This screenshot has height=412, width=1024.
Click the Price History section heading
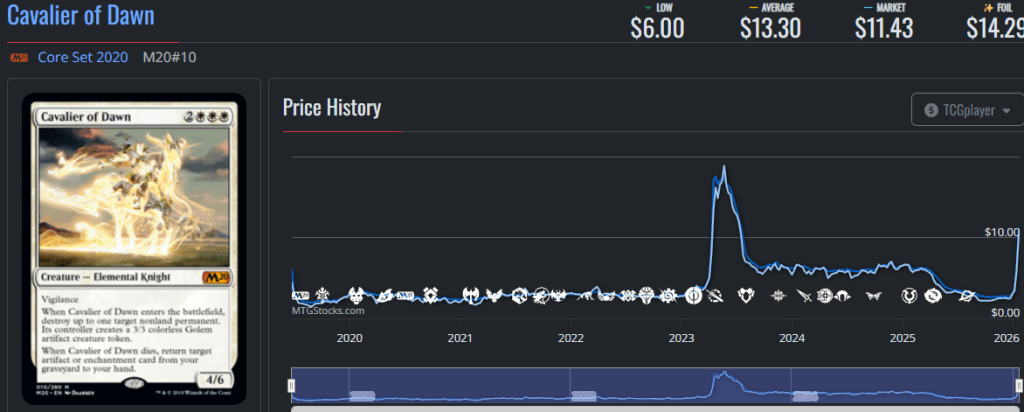331,107
